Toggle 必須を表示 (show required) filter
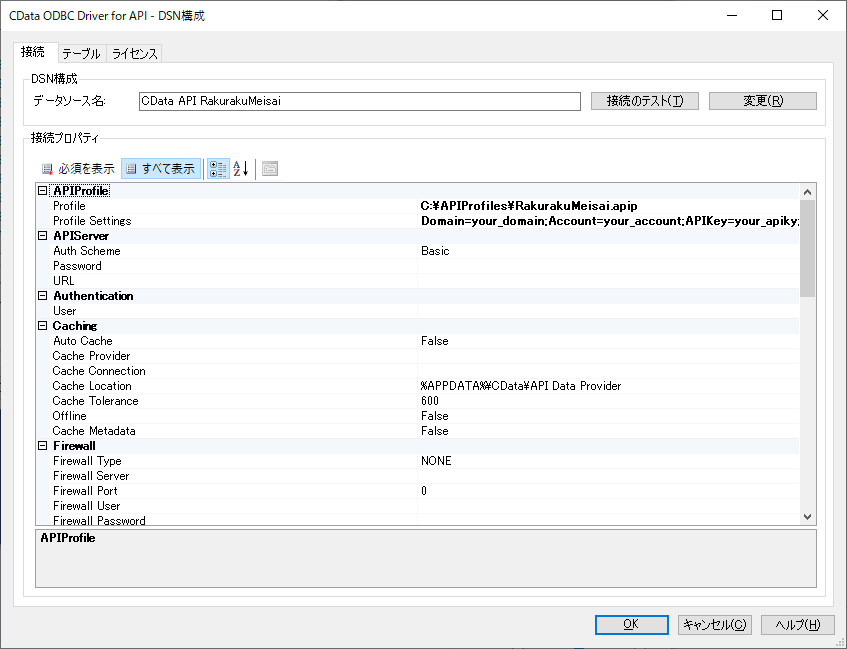This screenshot has width=847, height=649. 78,169
